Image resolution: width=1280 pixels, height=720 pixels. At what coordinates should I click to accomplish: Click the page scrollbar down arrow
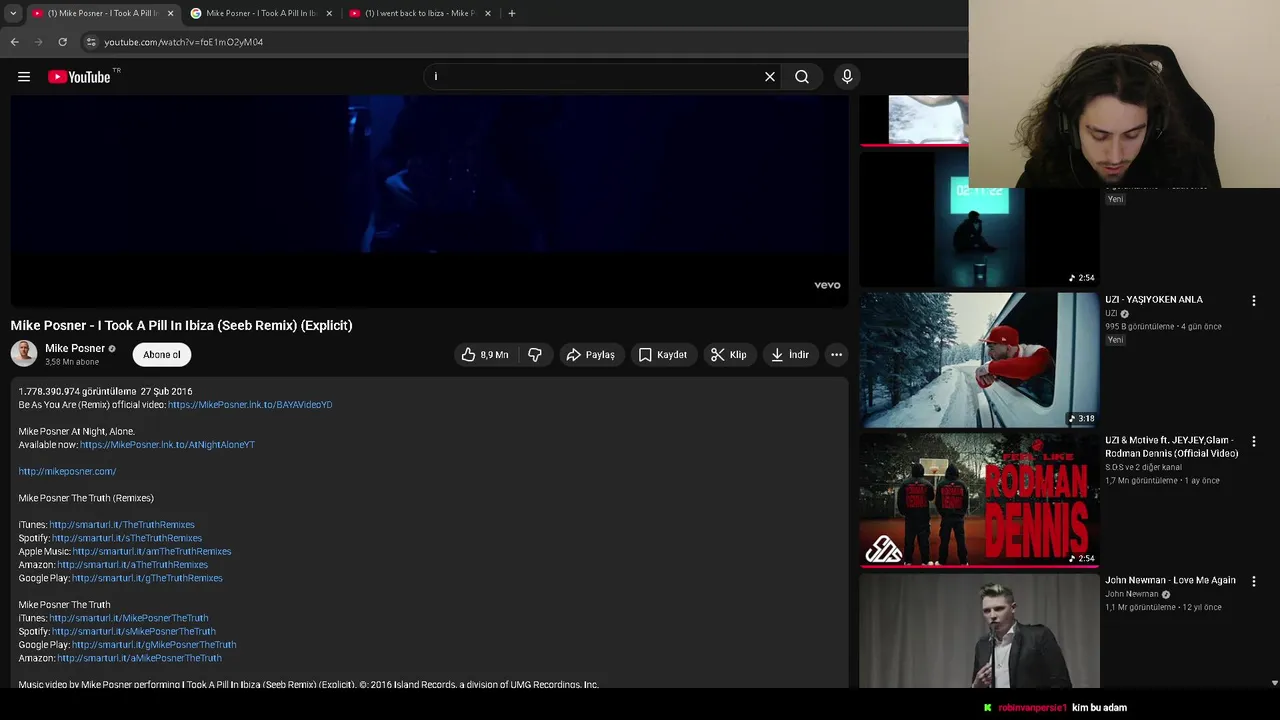(x=1274, y=683)
